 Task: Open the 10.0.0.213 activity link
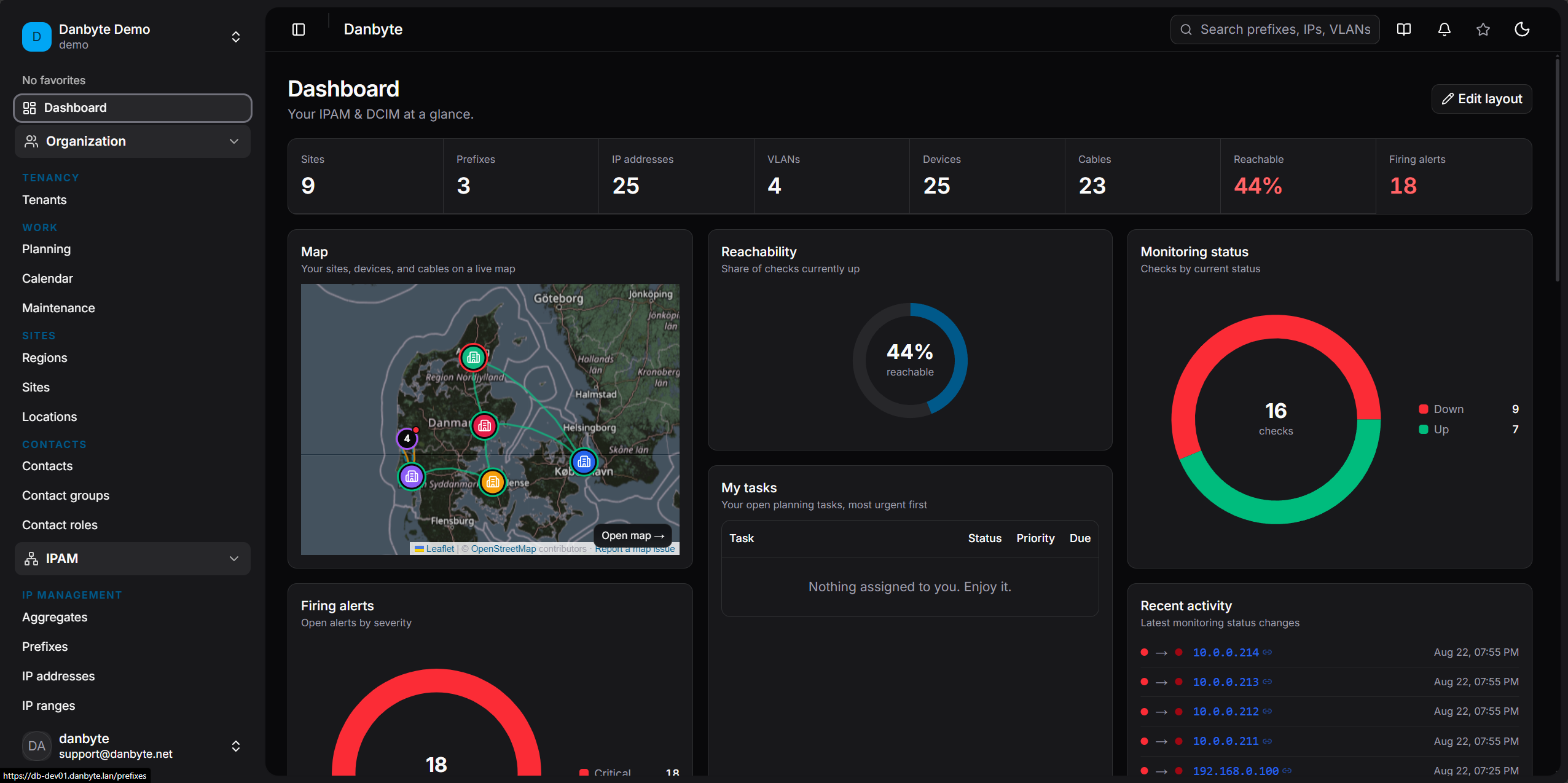pyautogui.click(x=1226, y=682)
